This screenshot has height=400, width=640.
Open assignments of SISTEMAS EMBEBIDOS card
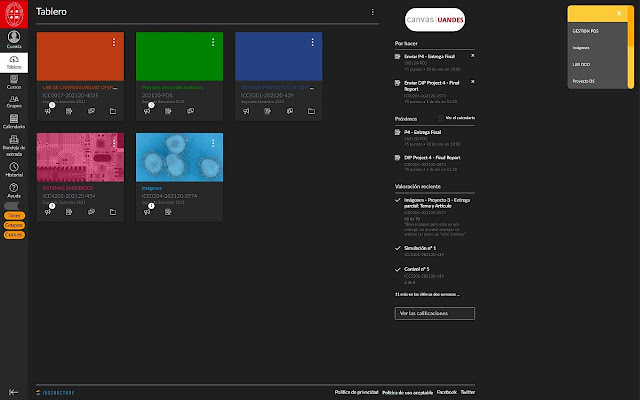coord(69,212)
